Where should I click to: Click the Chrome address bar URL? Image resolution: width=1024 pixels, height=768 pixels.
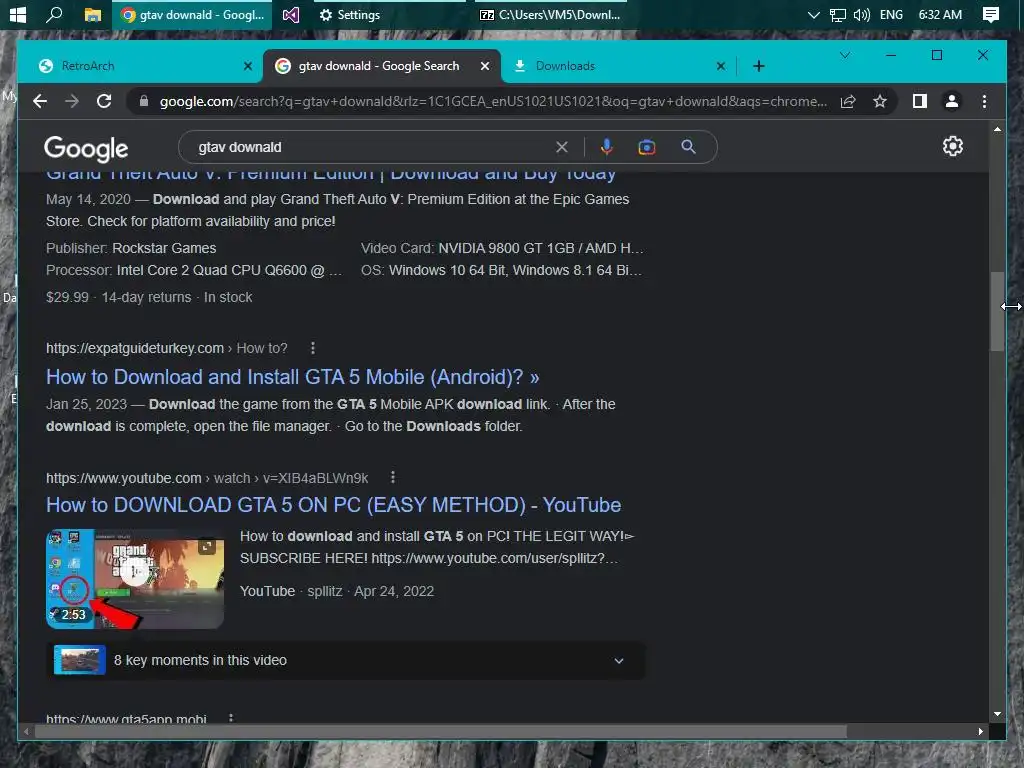493,101
